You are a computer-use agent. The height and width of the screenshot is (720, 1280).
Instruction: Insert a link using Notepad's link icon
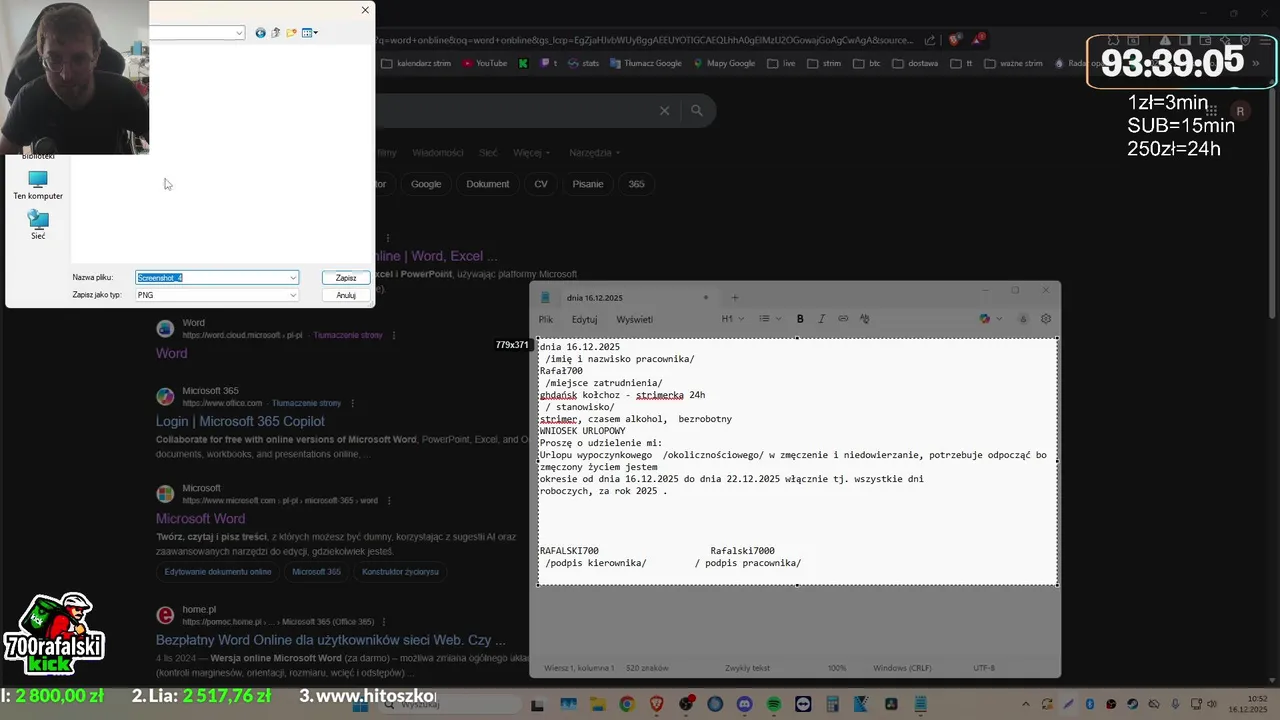843,319
